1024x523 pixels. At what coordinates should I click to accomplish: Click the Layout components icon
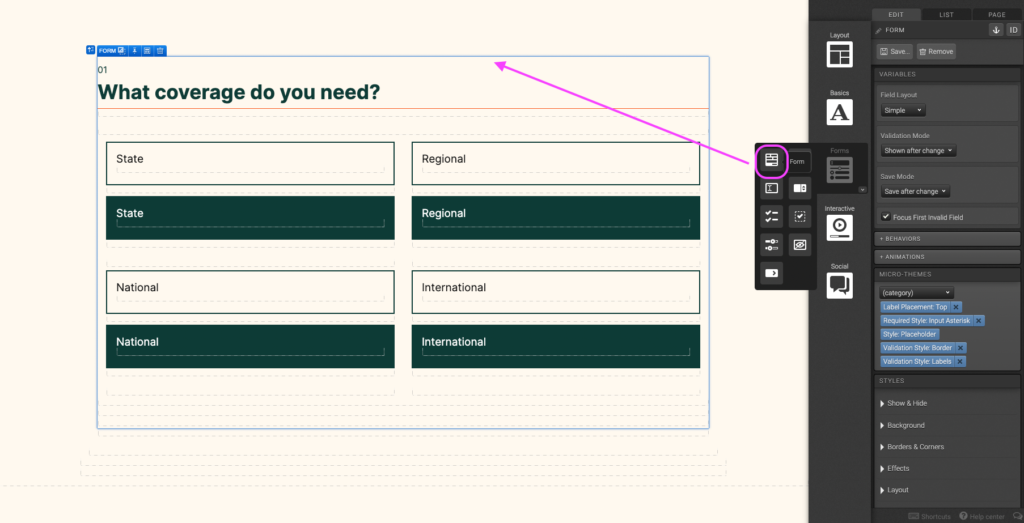pyautogui.click(x=839, y=55)
